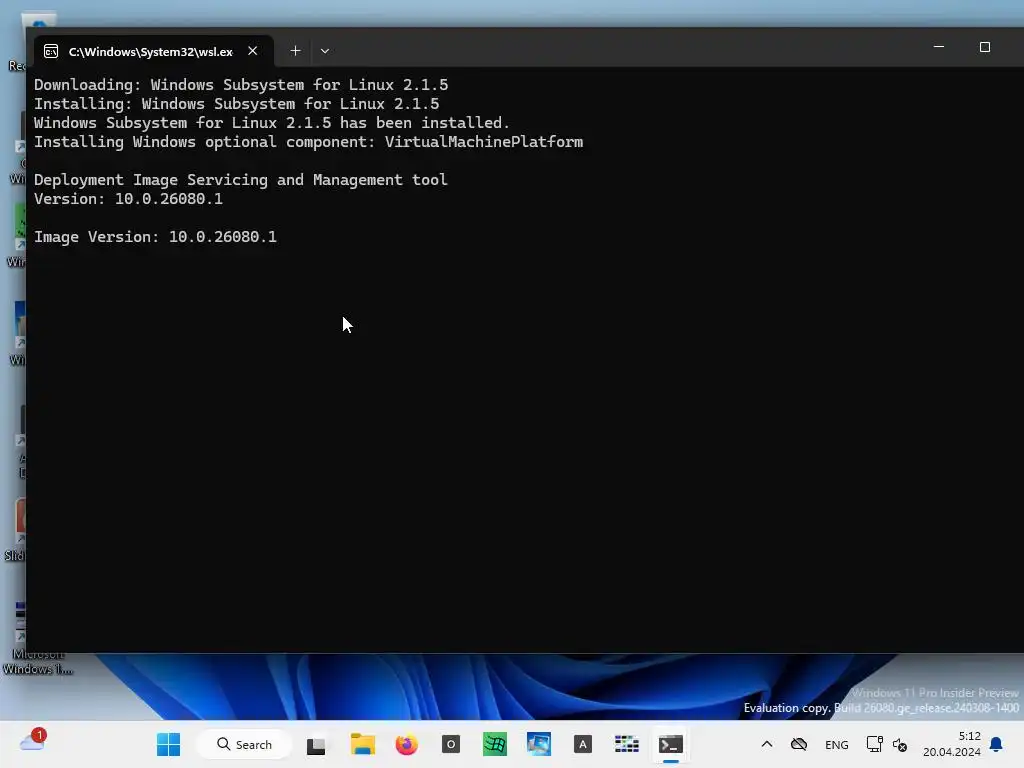Screen dimensions: 1024x768
Task: Click 'Deployment Image Servicing and Management tool' line
Action: tap(241, 180)
